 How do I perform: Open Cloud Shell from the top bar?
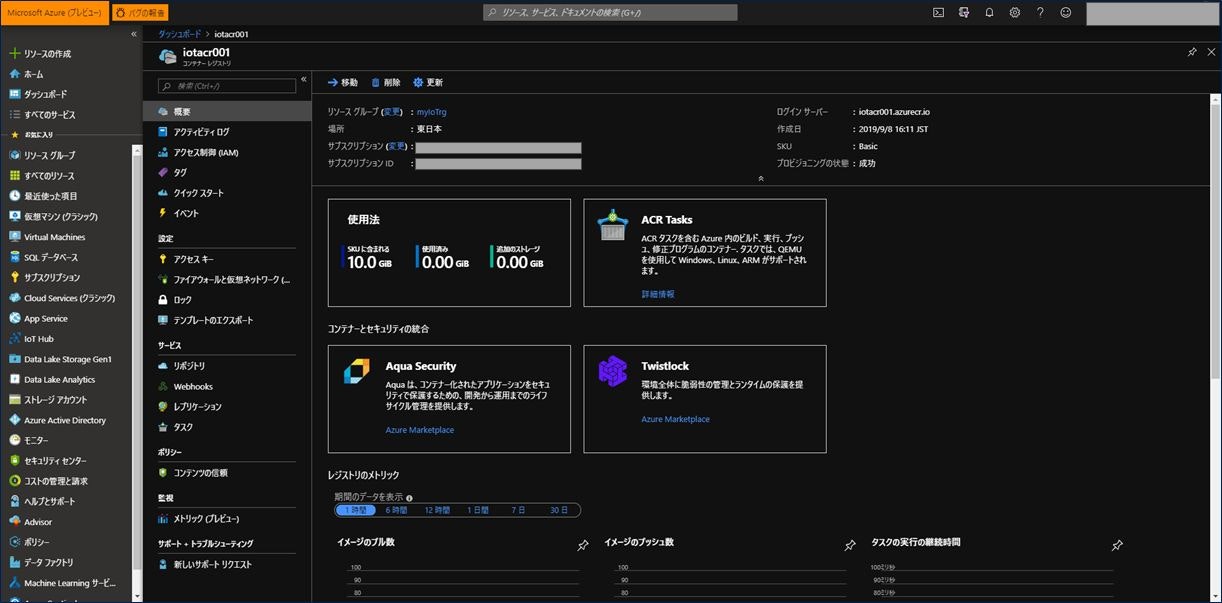click(938, 13)
